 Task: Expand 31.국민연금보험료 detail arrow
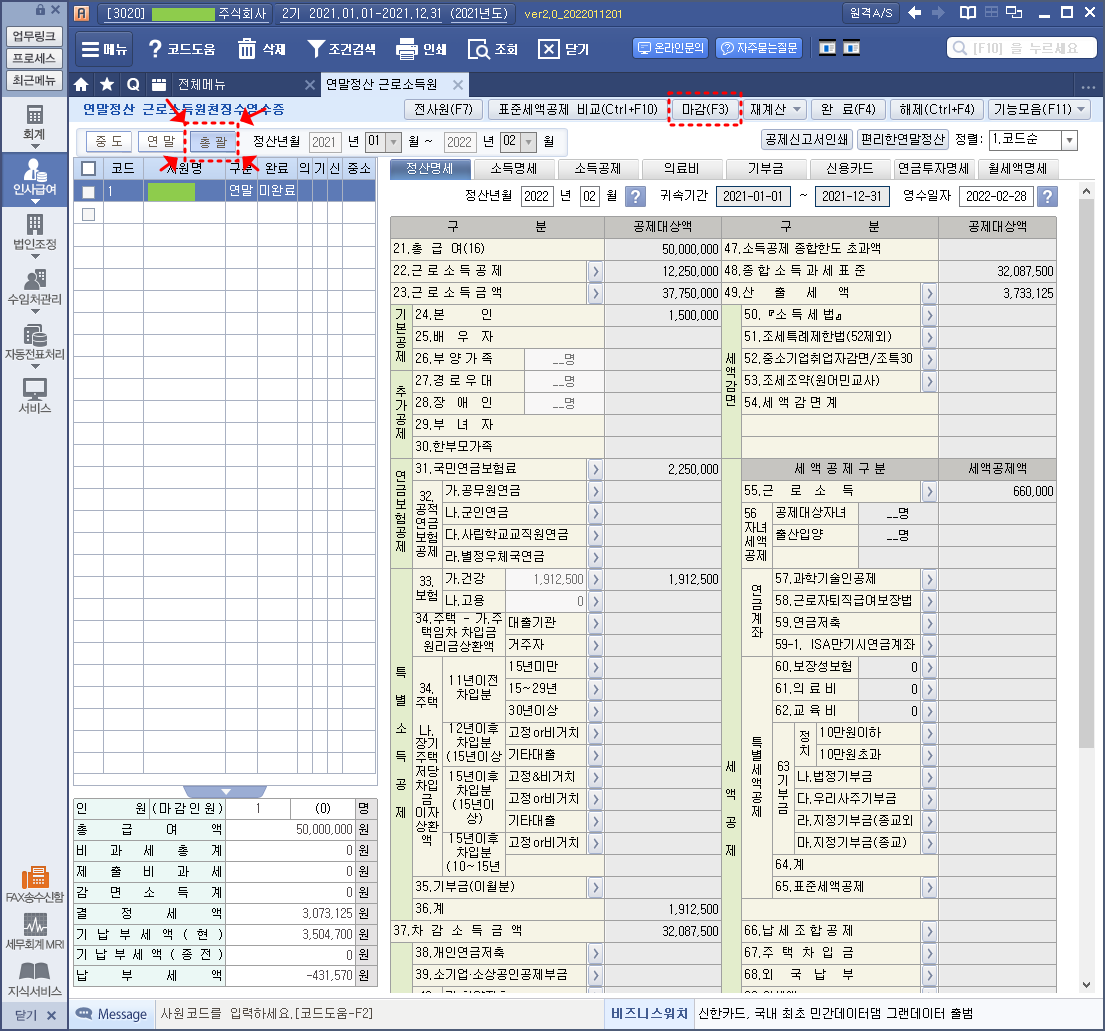click(595, 469)
